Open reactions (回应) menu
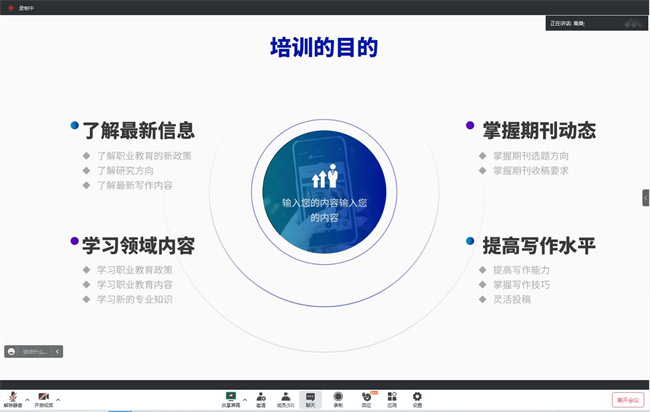The image size is (650, 412). point(367,400)
